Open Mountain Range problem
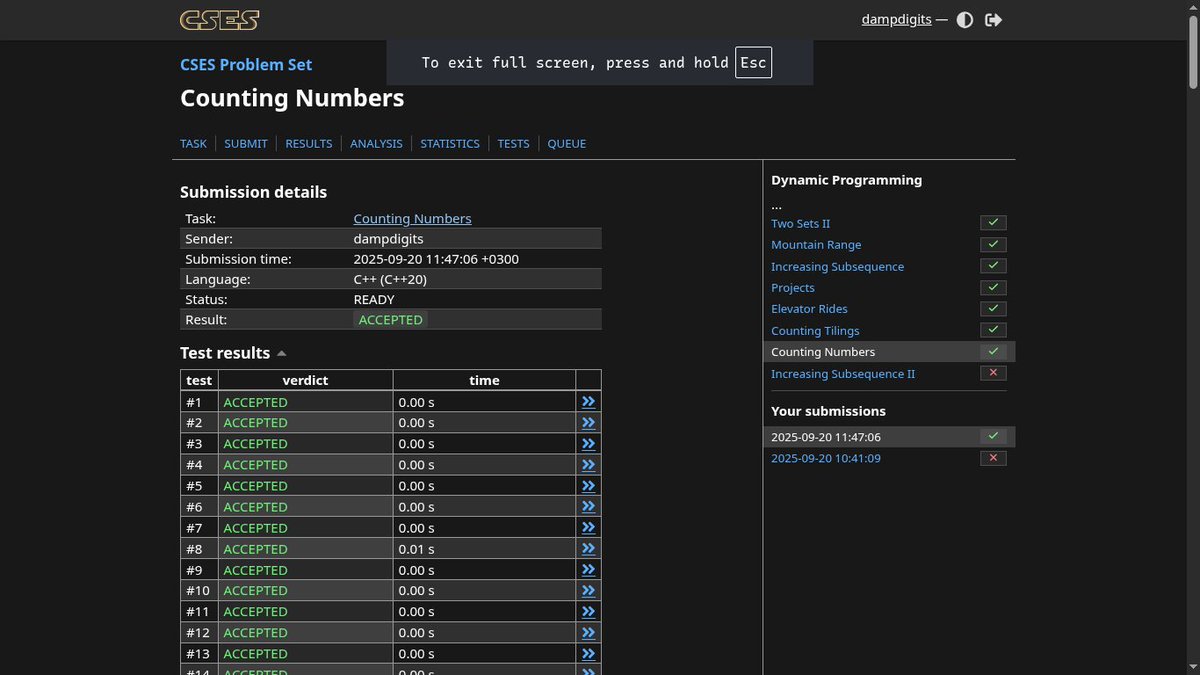Viewport: 1200px width, 675px height. point(816,245)
